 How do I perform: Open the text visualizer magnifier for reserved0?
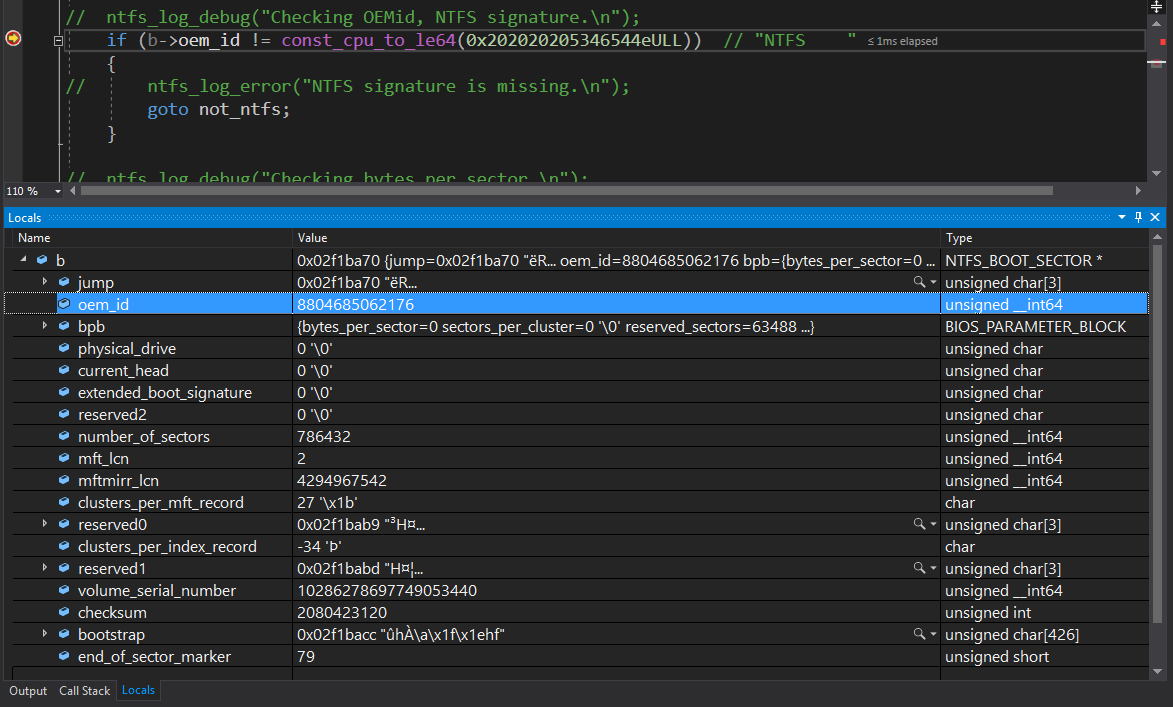[919, 524]
